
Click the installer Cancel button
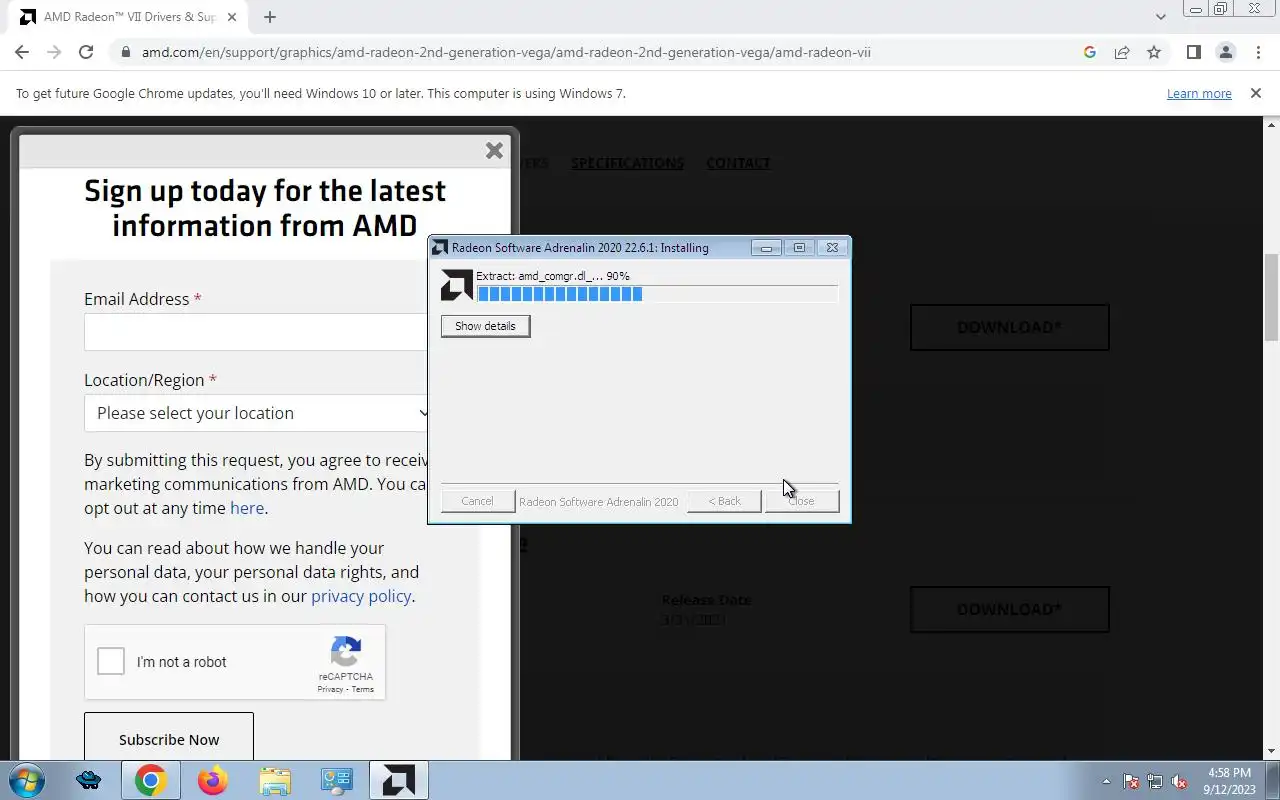pos(477,501)
